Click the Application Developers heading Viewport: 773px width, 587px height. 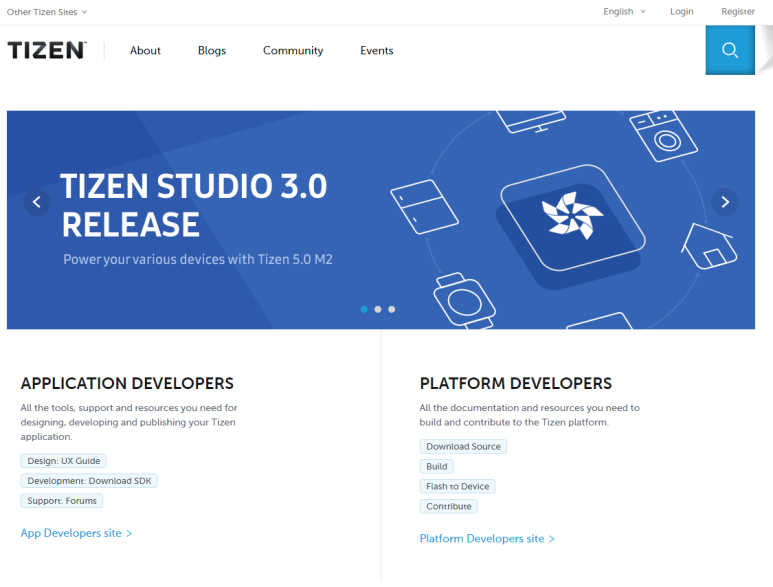coord(127,383)
